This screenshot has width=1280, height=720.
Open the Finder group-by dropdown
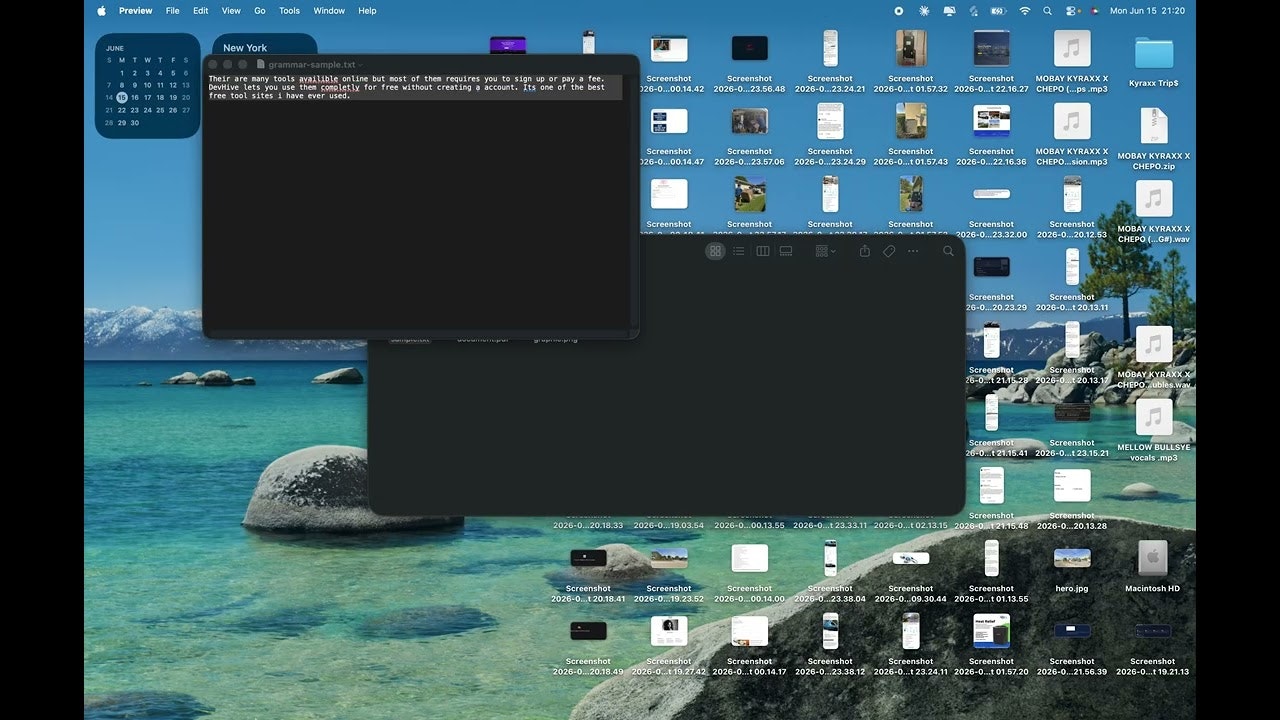825,251
